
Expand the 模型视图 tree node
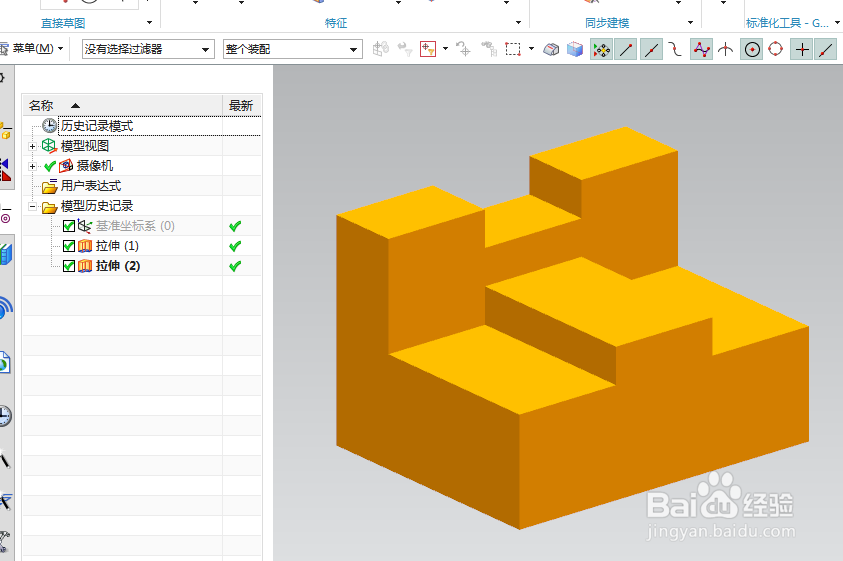point(32,146)
